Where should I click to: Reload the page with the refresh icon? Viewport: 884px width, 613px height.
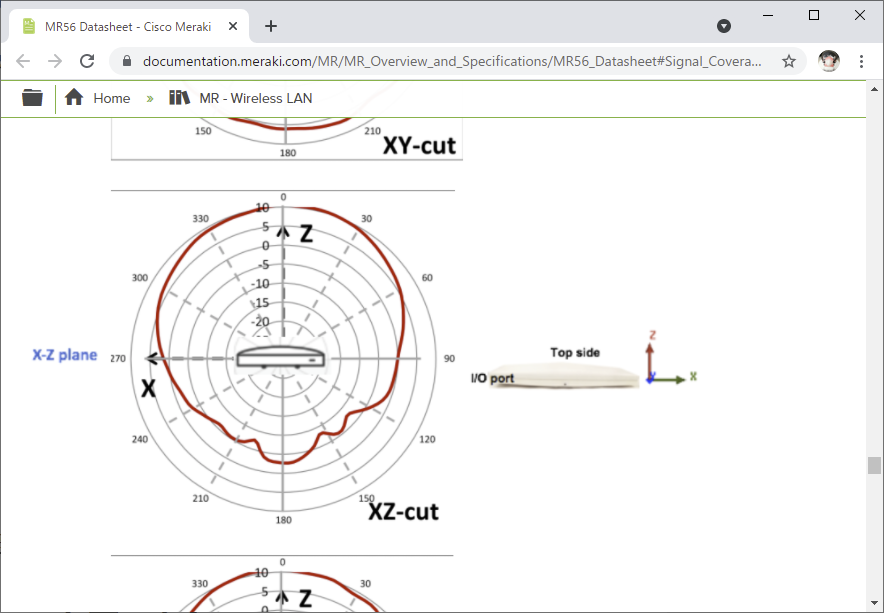(x=87, y=61)
